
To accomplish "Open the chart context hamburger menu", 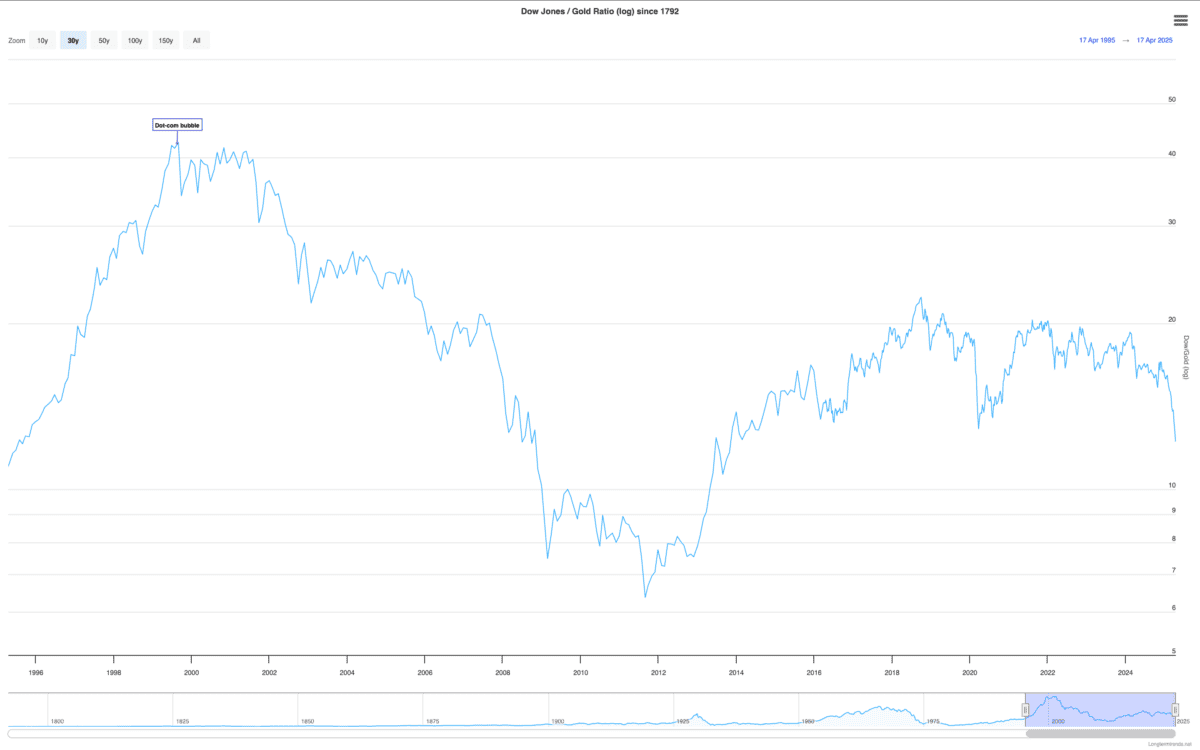I will pyautogui.click(x=1181, y=20).
